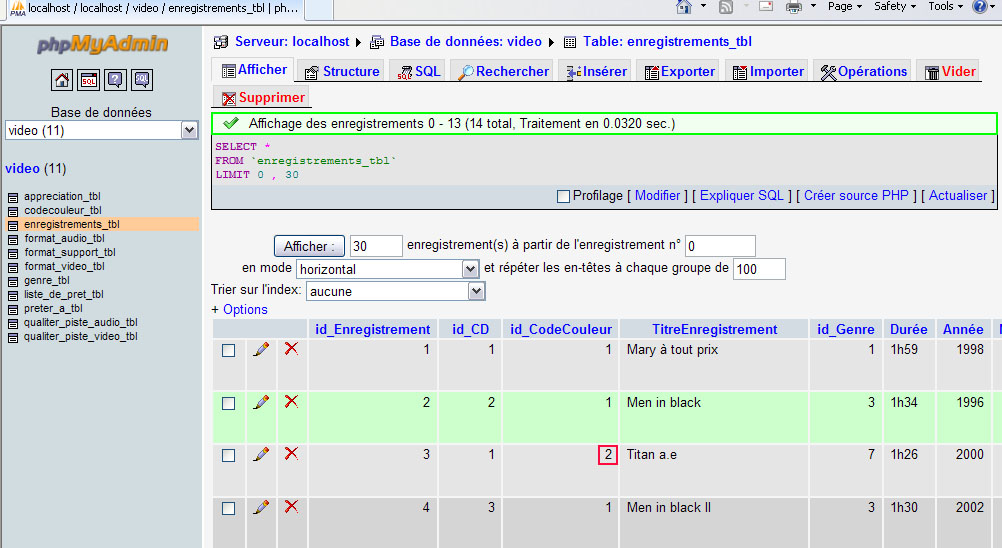Image resolution: width=1002 pixels, height=548 pixels.
Task: Tick checkbox for Men in black 1996 row
Action: pos(228,404)
